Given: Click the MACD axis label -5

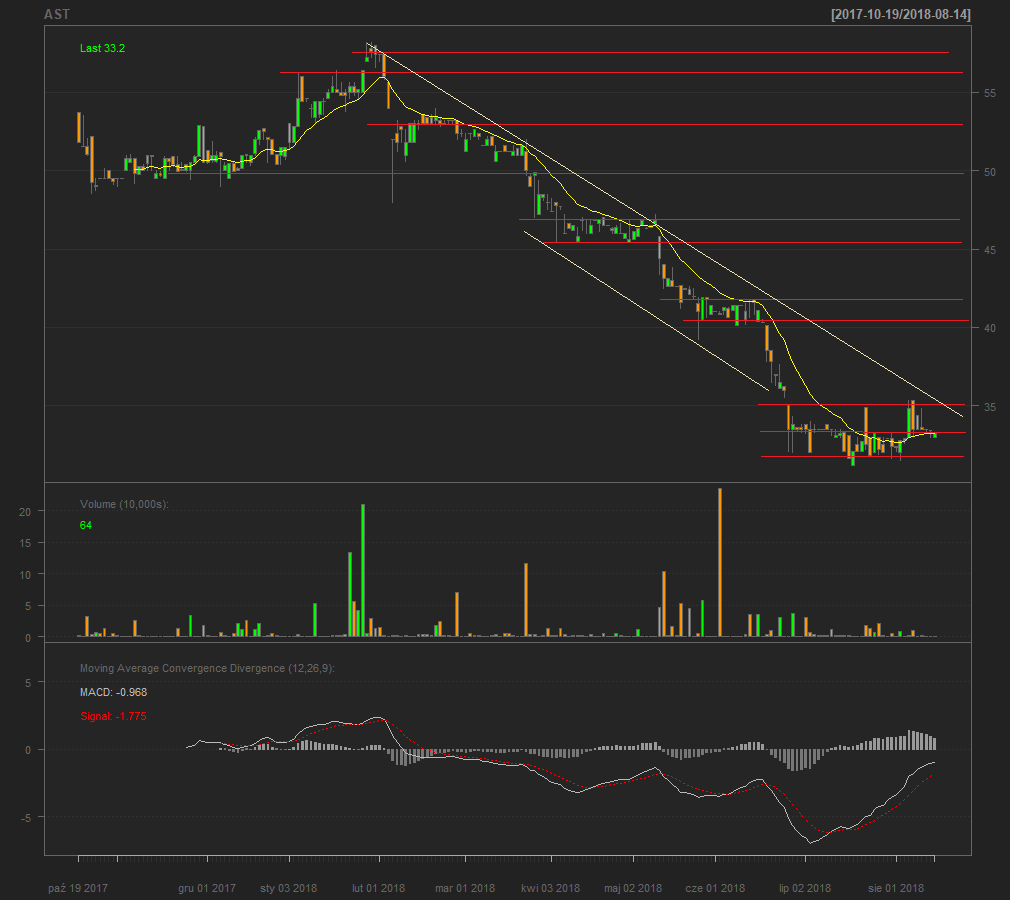Looking at the screenshot, I should (x=26, y=818).
